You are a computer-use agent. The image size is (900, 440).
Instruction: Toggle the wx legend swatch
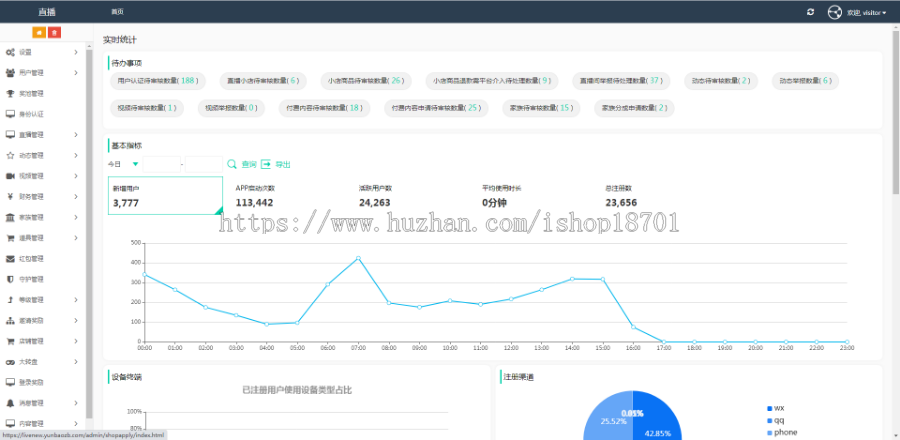tap(770, 408)
